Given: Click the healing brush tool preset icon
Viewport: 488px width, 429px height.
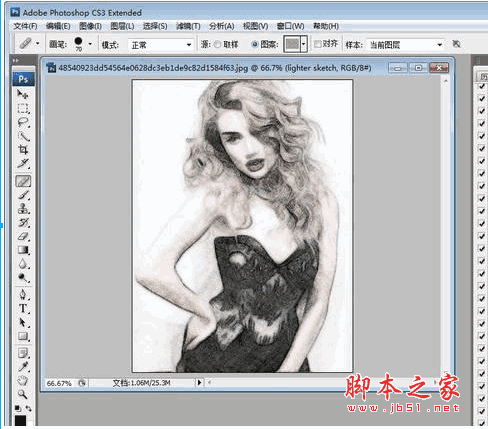Looking at the screenshot, I should coord(26,44).
